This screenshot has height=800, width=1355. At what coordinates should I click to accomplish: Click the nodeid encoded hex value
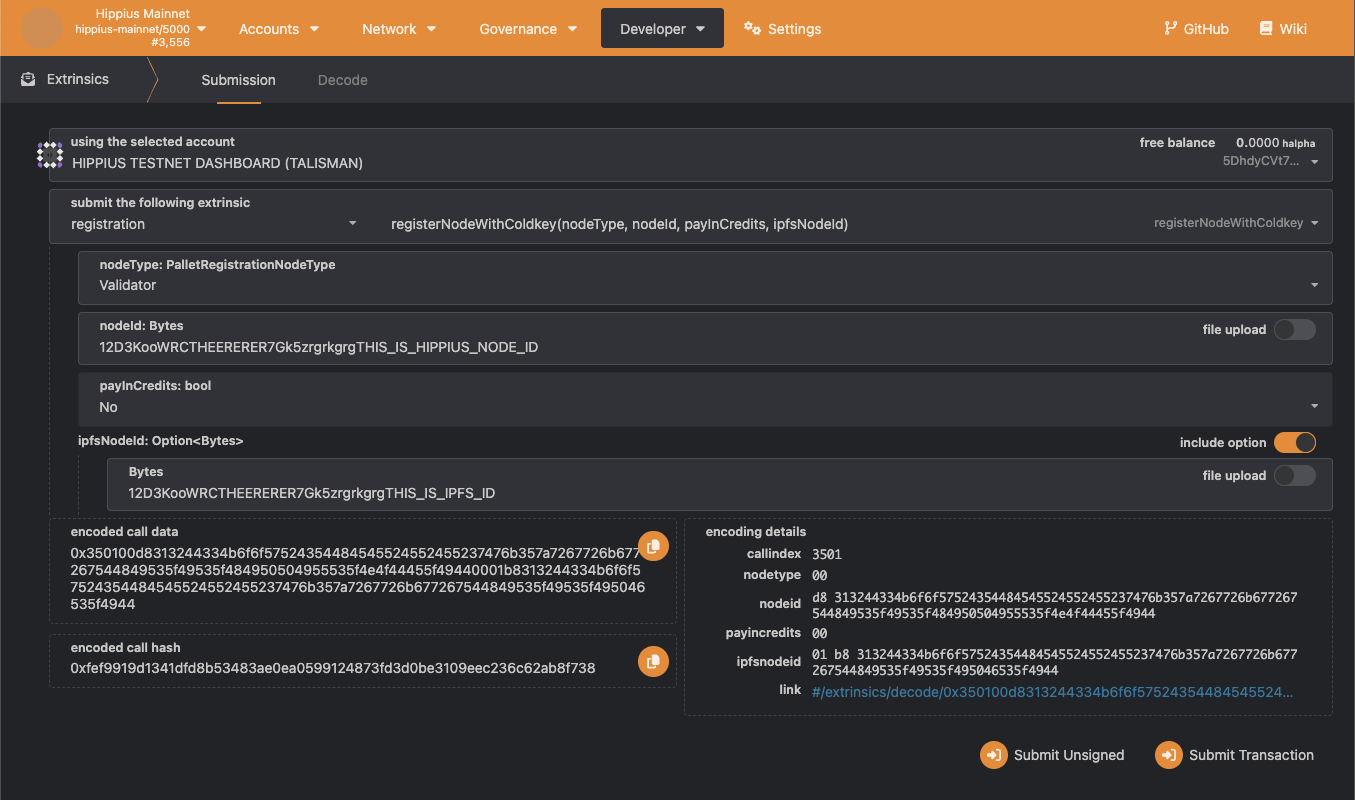click(x=1055, y=604)
